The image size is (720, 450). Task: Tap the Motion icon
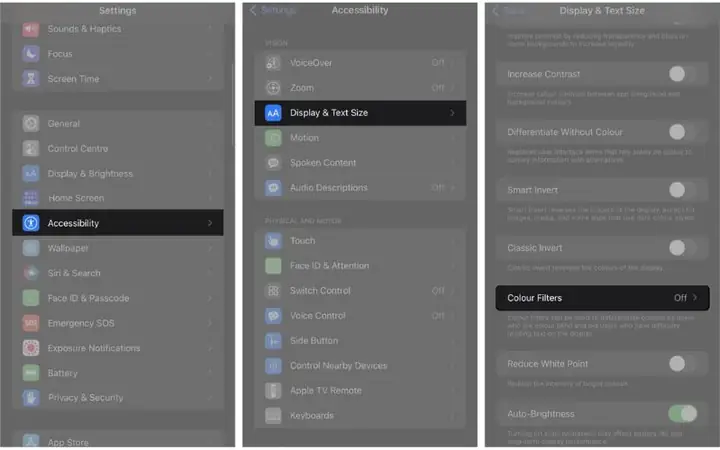coord(273,138)
